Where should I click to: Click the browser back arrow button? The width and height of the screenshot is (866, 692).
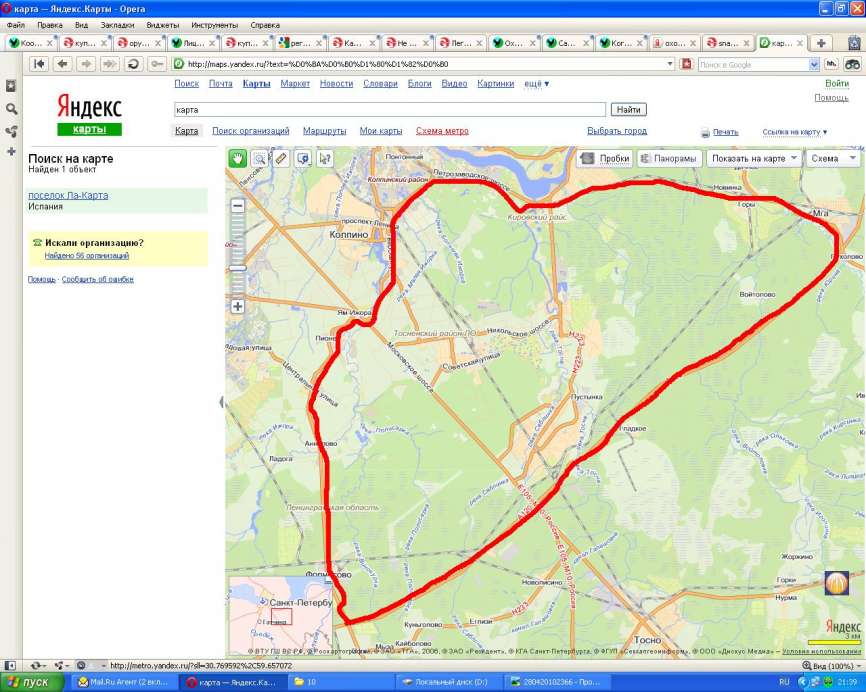[x=62, y=64]
